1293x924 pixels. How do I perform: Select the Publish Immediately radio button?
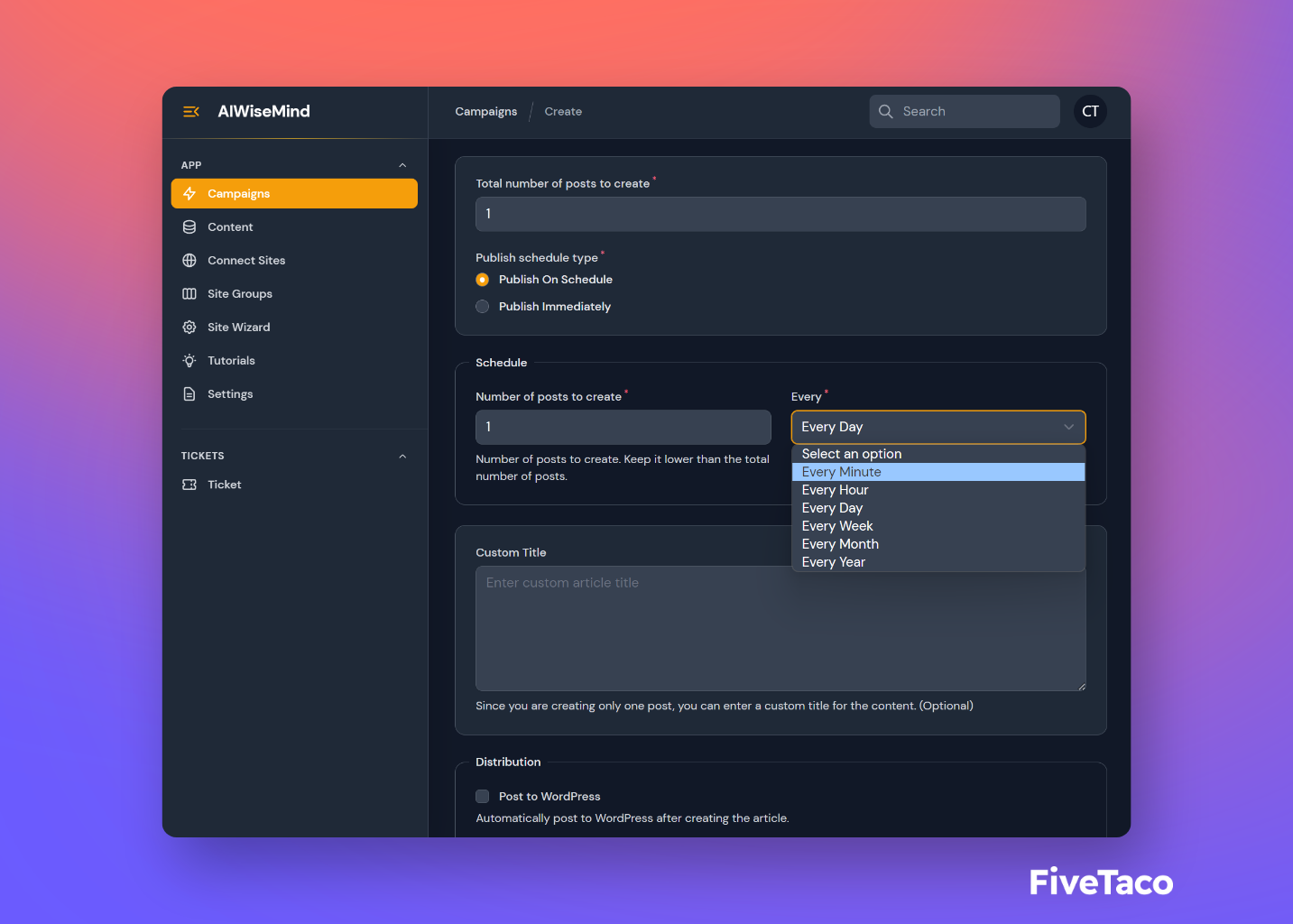[483, 307]
